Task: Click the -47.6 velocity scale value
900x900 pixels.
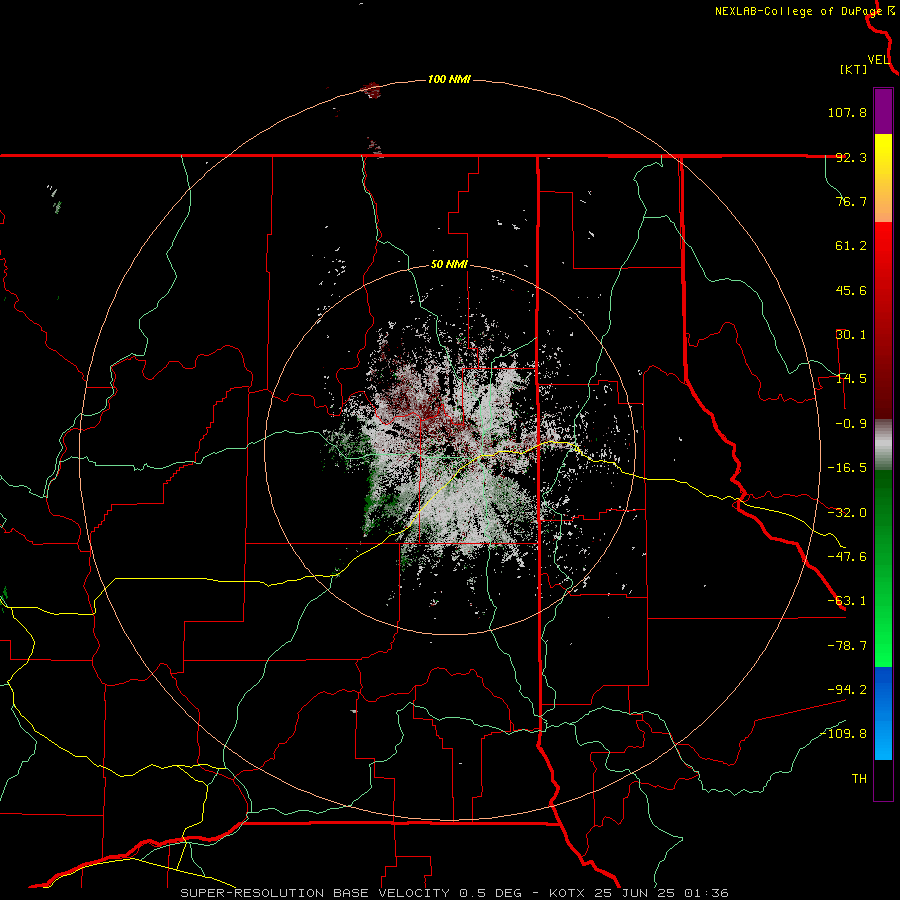Action: (x=847, y=557)
